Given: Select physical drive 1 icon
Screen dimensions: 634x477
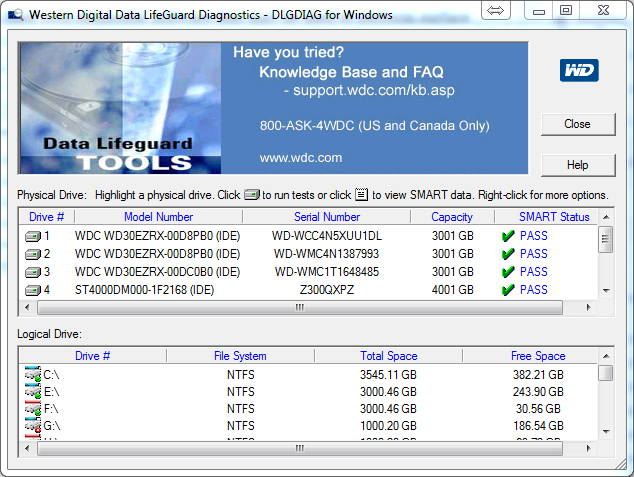Looking at the screenshot, I should [x=33, y=236].
